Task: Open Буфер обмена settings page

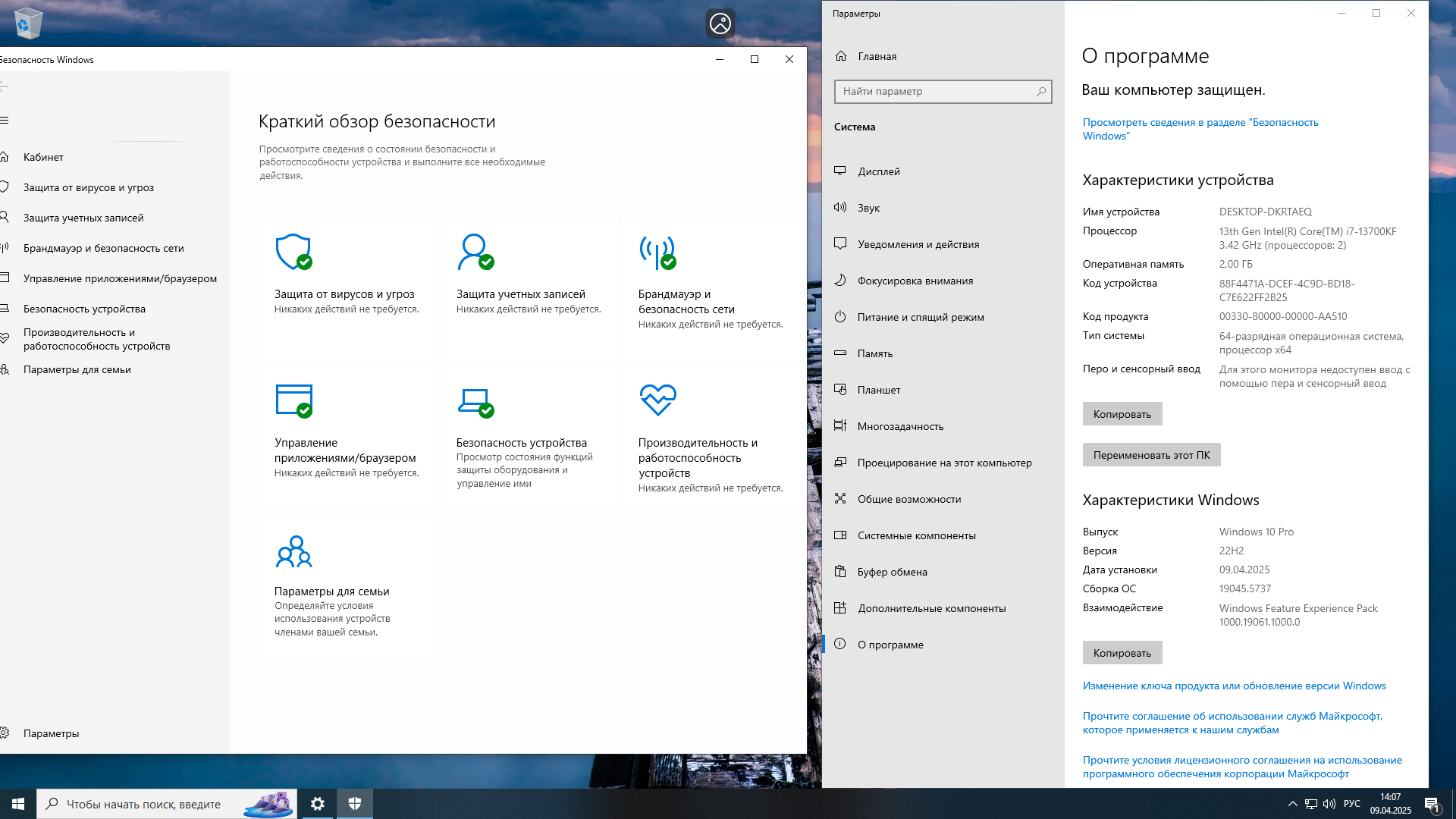Action: tap(892, 572)
